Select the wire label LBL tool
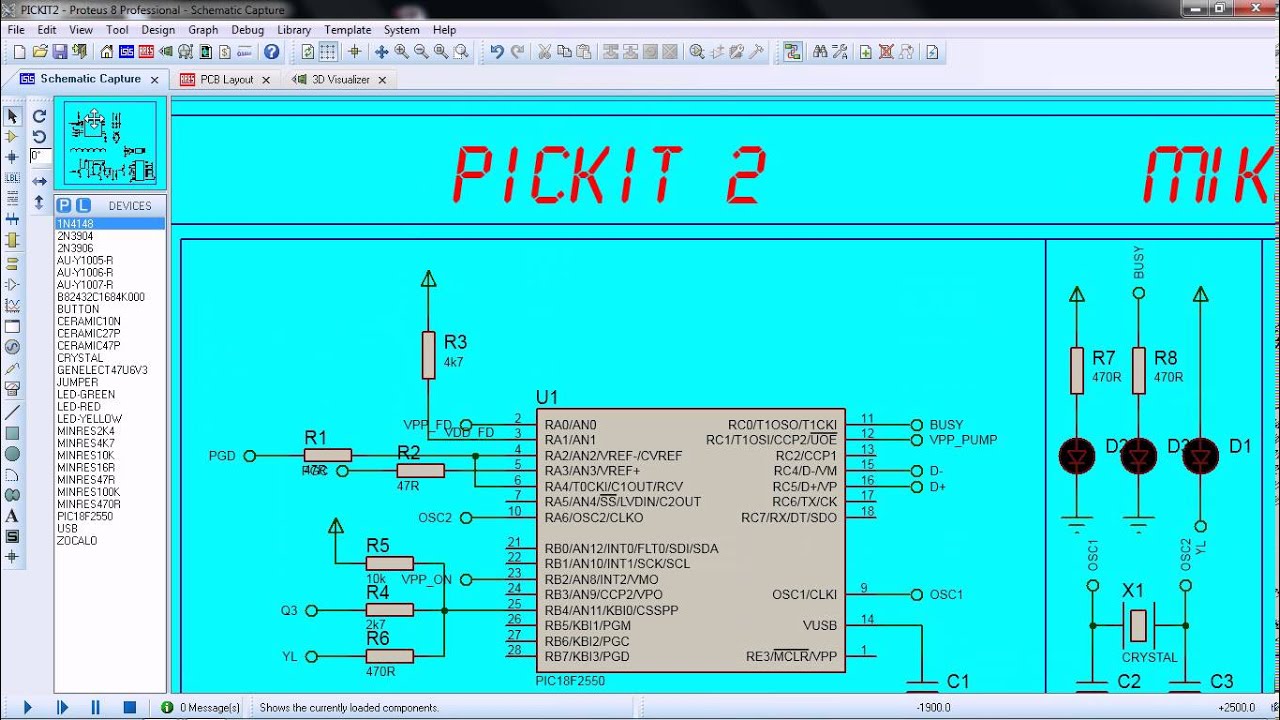The image size is (1280, 720). 12,177
